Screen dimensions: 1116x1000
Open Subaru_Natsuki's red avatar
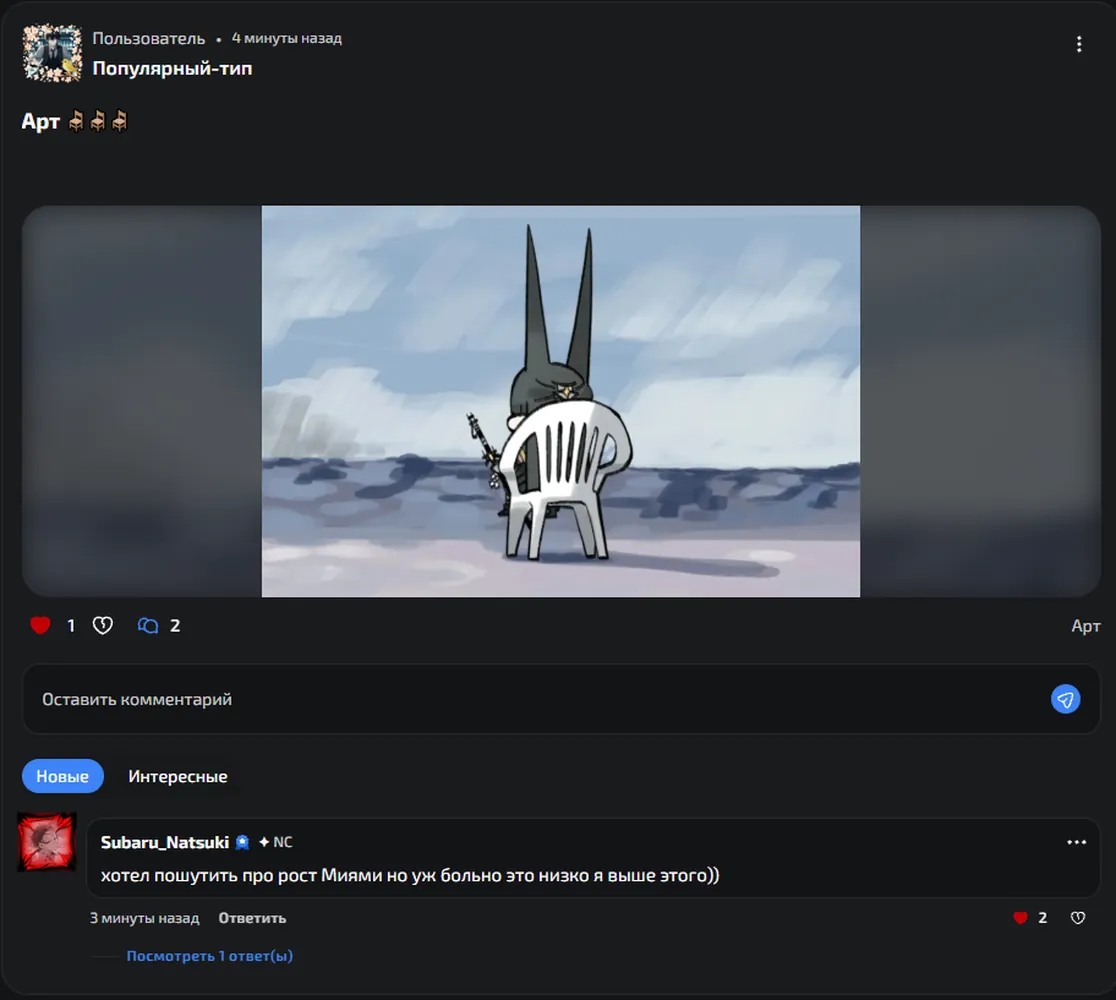(47, 842)
